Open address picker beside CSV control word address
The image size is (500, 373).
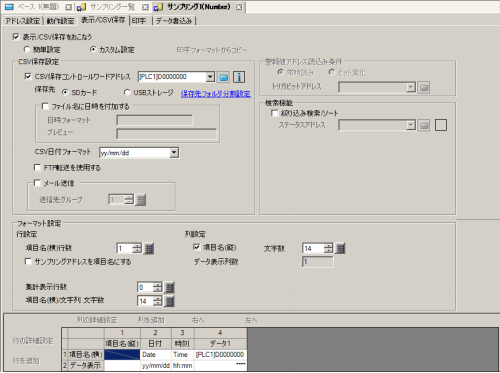click(224, 77)
